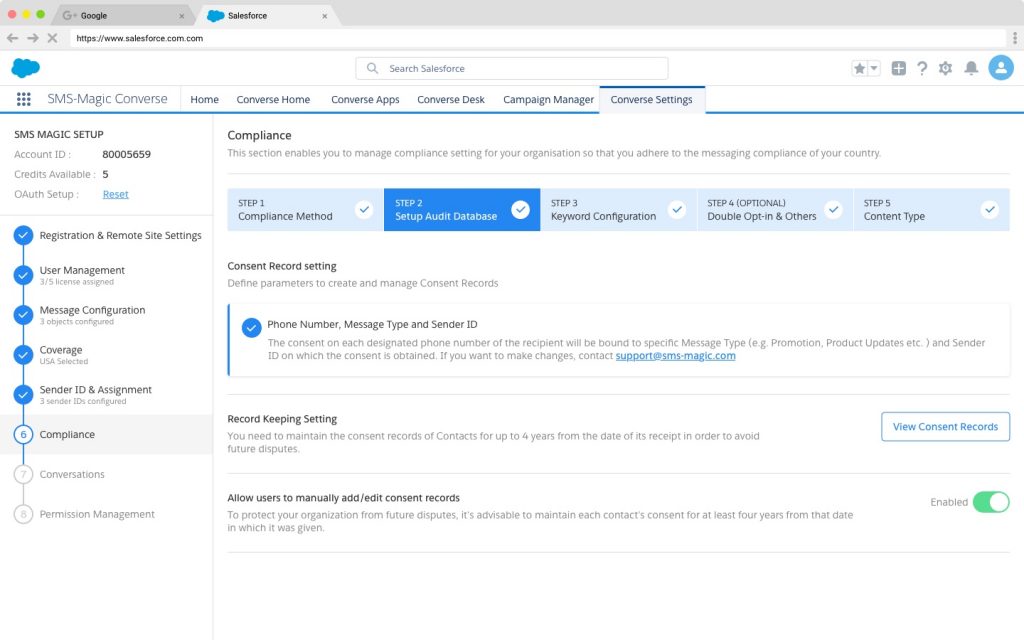This screenshot has height=640, width=1024.
Task: Click the OAuth Setup Reset link
Action: [x=116, y=194]
